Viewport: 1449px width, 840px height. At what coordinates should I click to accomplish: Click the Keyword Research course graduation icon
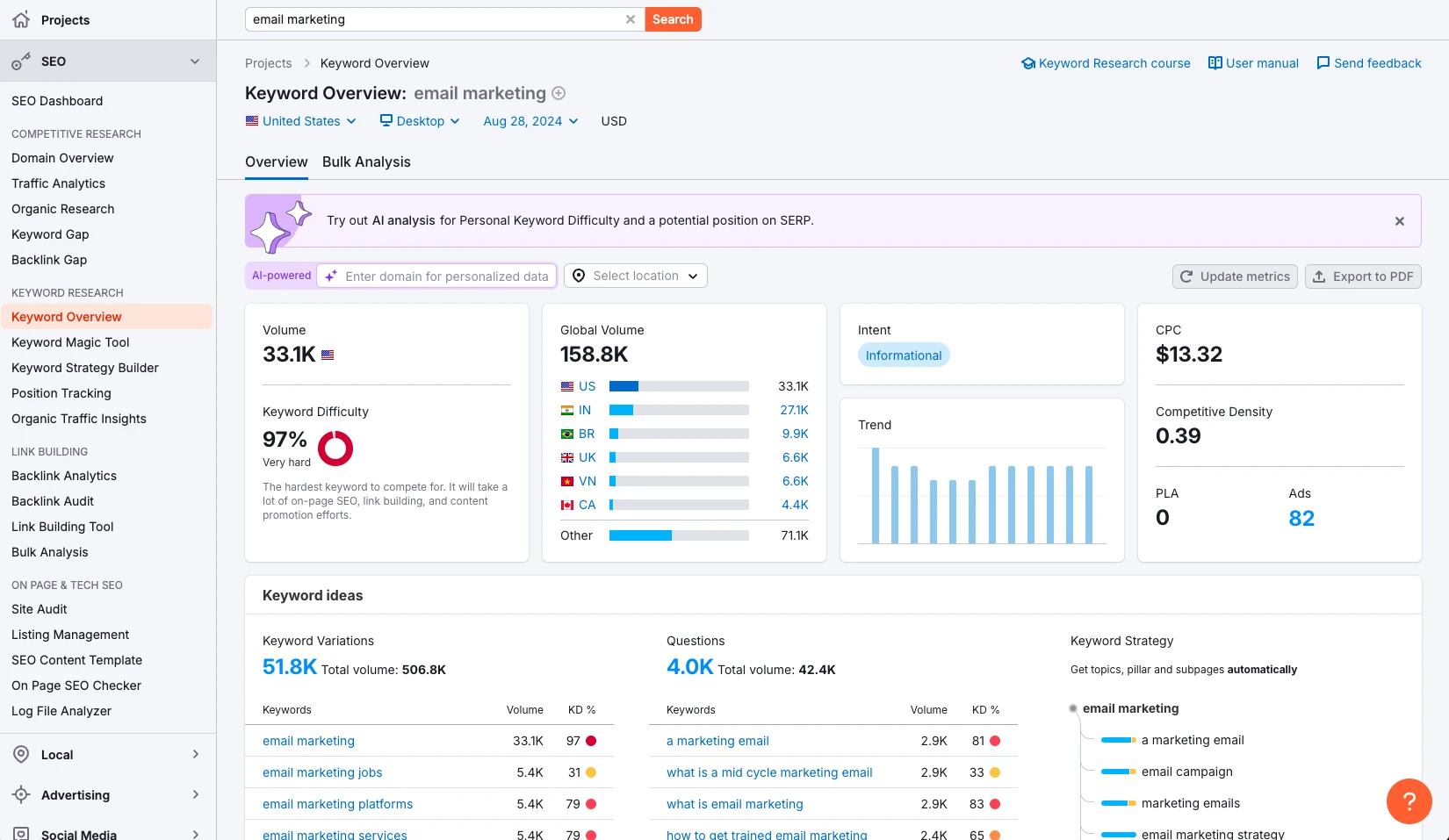coord(1028,63)
